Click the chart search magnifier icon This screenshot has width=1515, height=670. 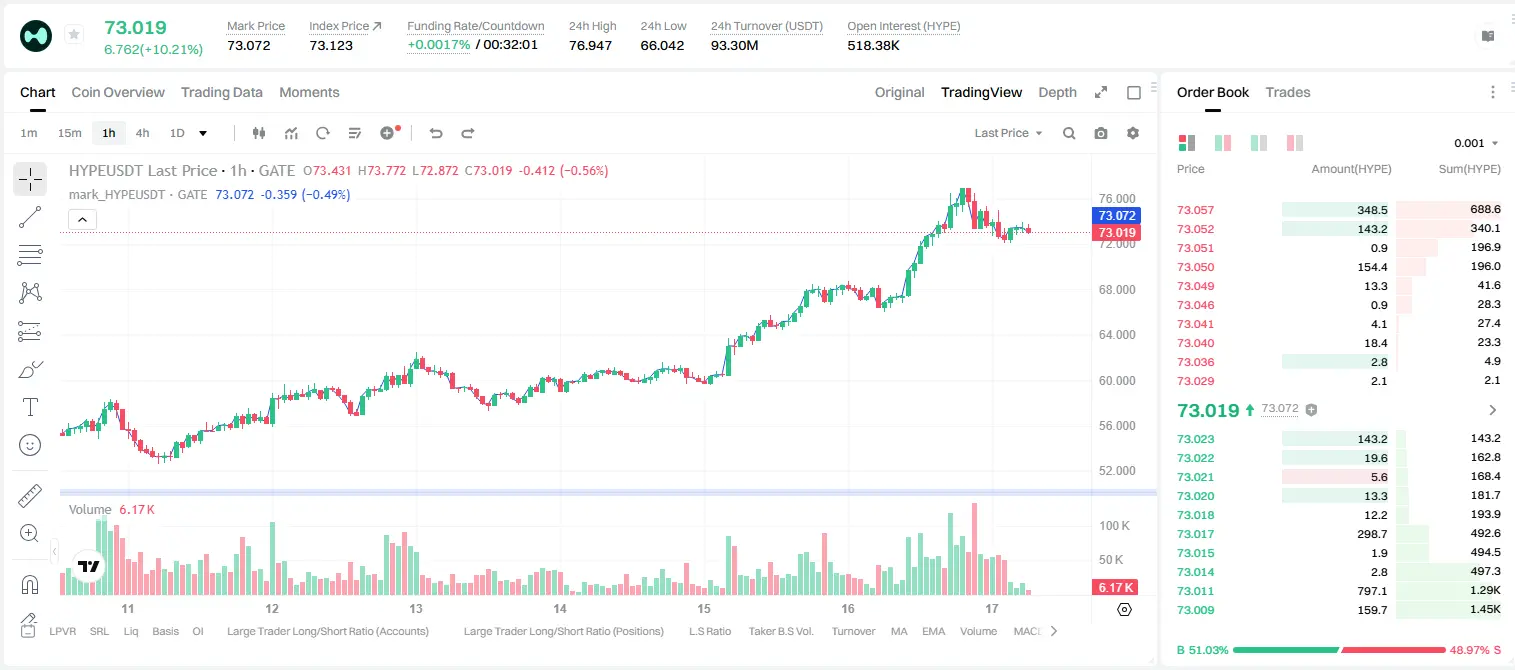click(x=1069, y=133)
